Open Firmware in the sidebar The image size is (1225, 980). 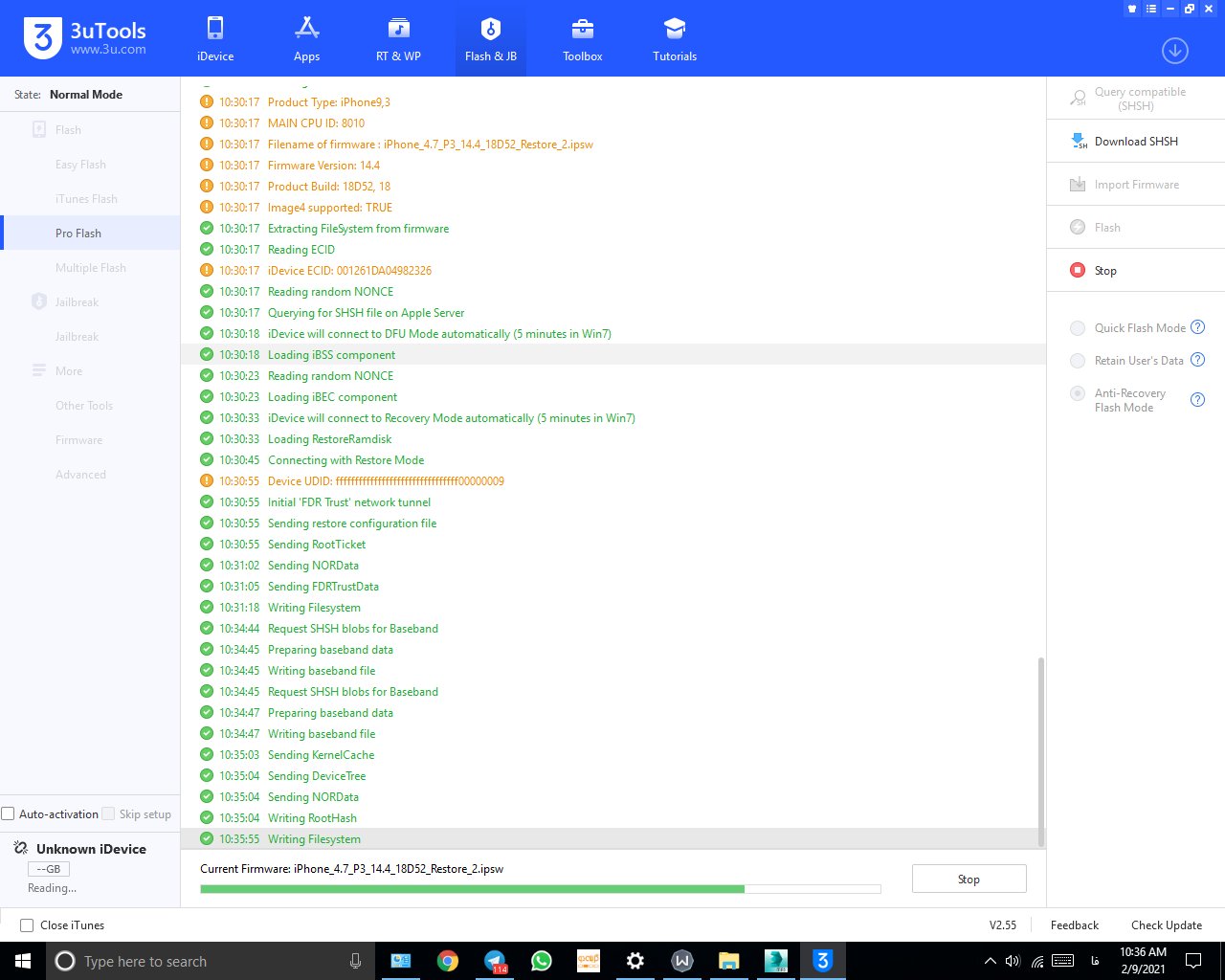pyautogui.click(x=79, y=440)
